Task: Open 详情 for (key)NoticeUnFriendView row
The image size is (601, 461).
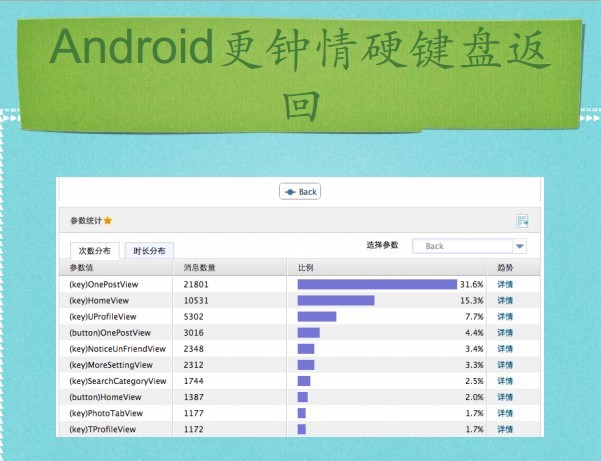Action: point(505,349)
